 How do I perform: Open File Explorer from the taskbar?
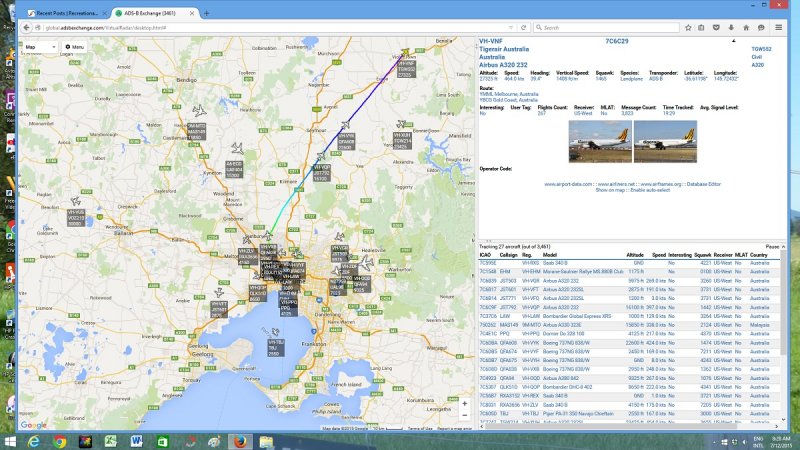pyautogui.click(x=266, y=441)
